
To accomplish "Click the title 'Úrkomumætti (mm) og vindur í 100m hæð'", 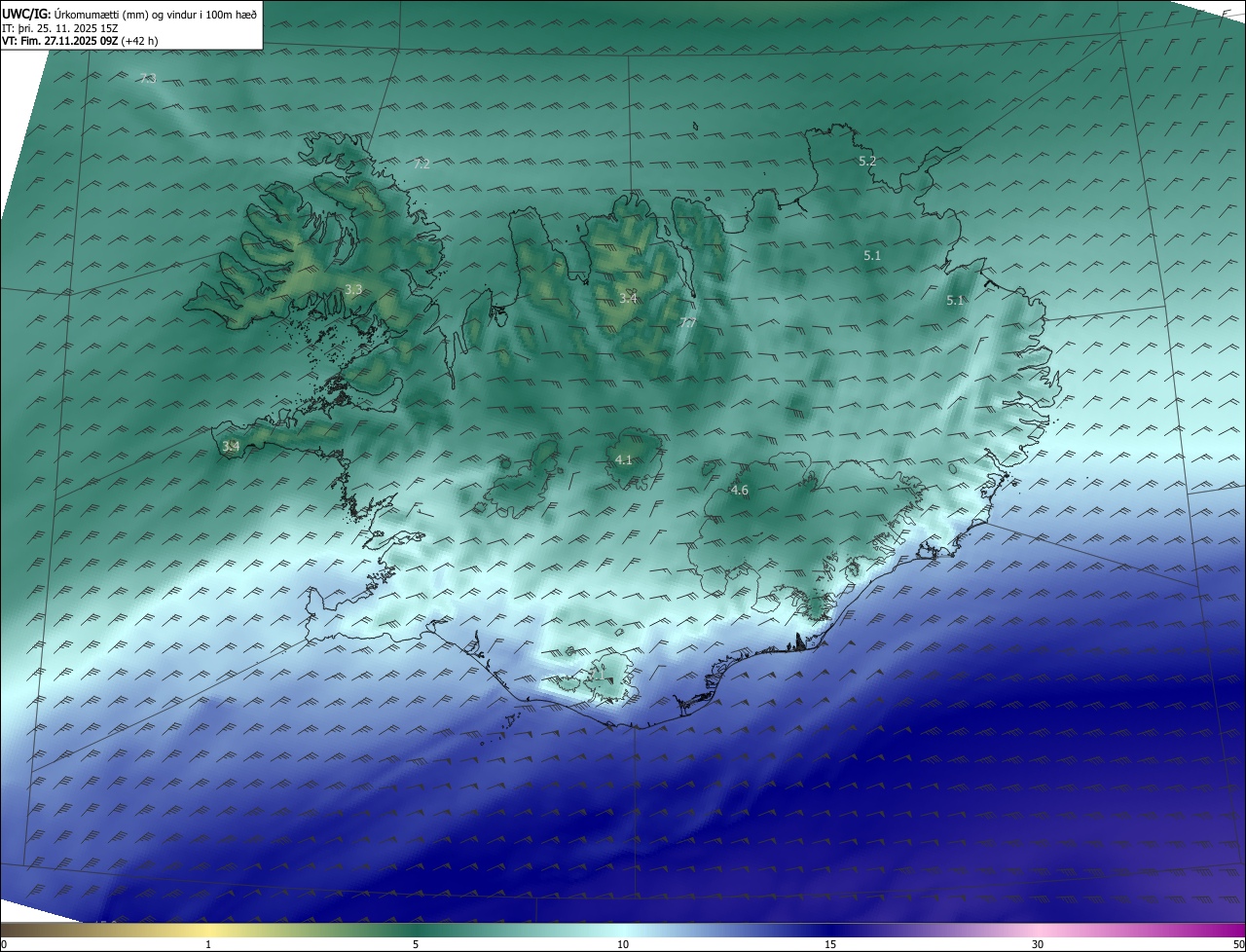I will pyautogui.click(x=155, y=13).
